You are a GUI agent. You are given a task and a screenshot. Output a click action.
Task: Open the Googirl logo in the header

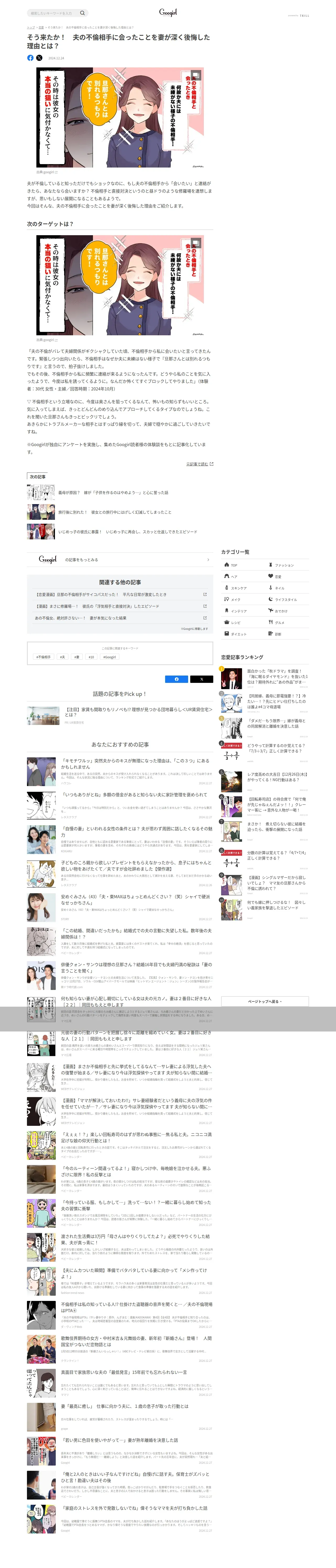click(168, 12)
